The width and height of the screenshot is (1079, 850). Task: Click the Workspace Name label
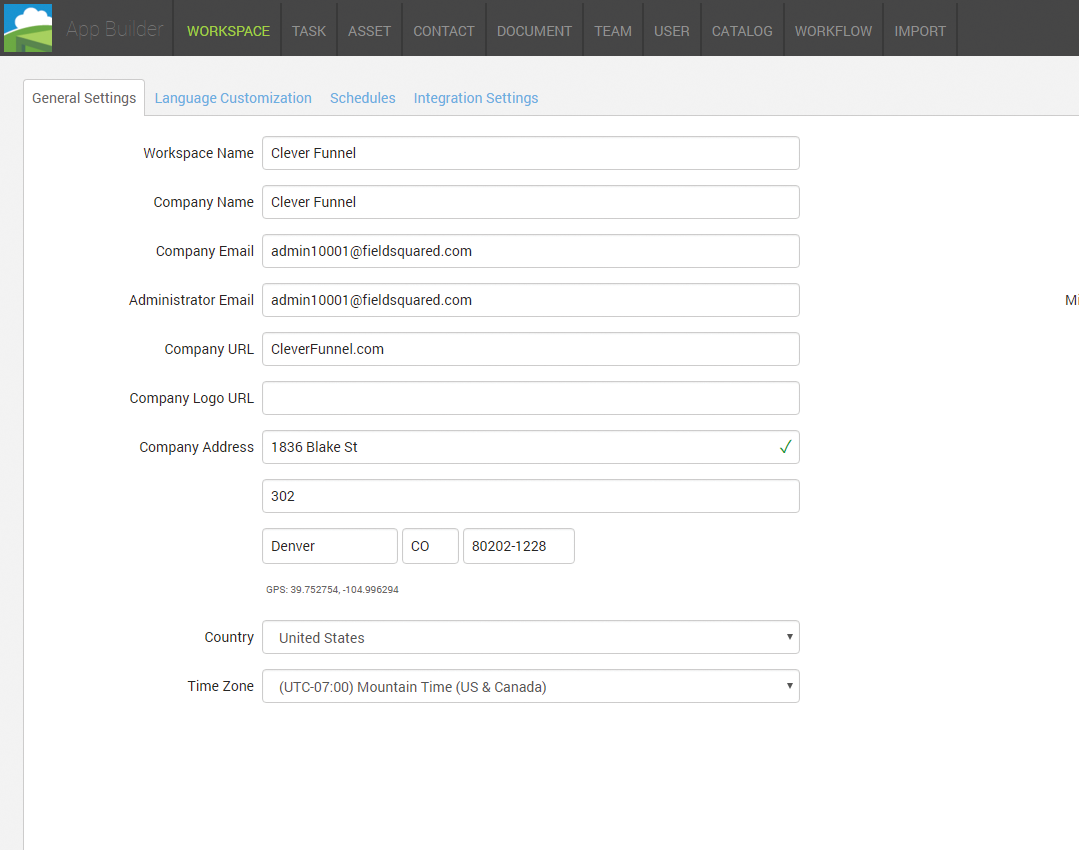tap(198, 153)
